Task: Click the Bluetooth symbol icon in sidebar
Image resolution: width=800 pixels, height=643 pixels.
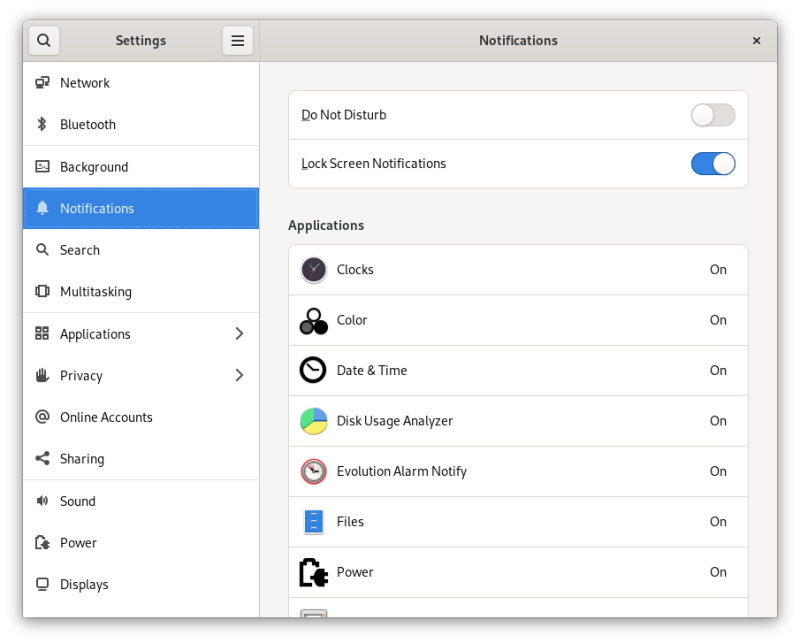Action: point(42,125)
